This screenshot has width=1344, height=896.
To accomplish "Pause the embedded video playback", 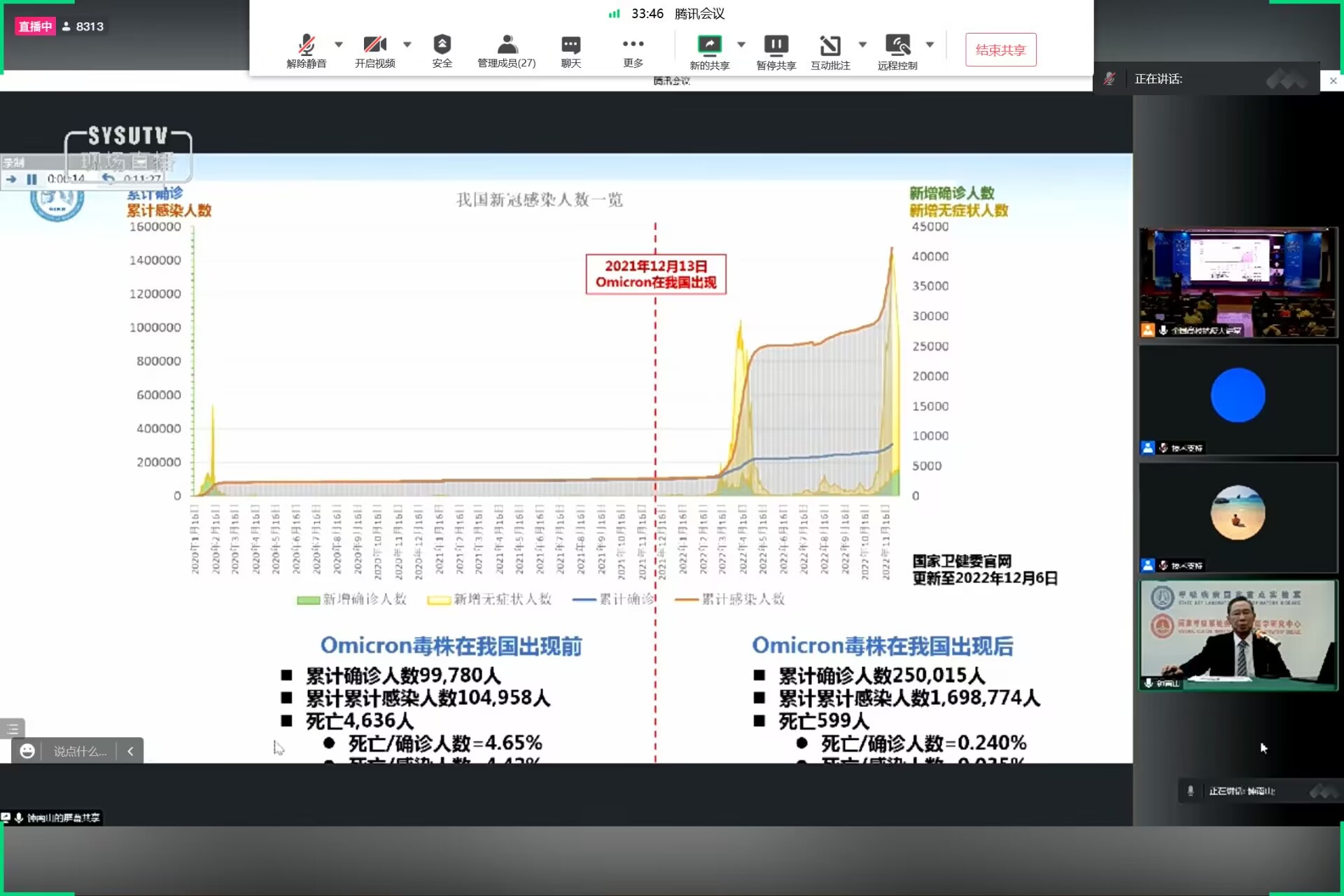I will coord(31,179).
